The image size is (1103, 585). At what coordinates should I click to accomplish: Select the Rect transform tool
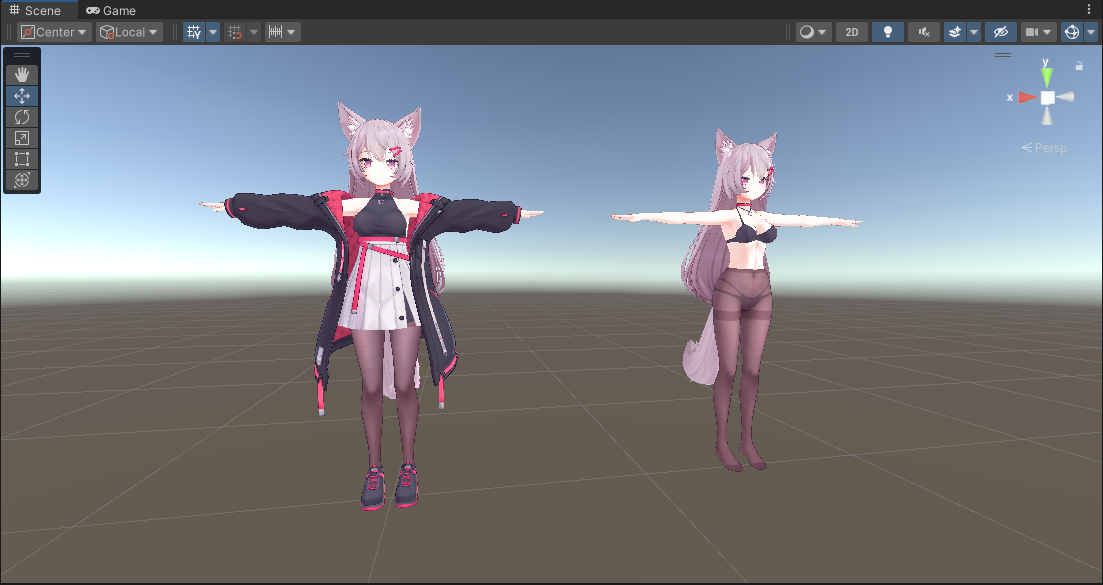point(22,159)
